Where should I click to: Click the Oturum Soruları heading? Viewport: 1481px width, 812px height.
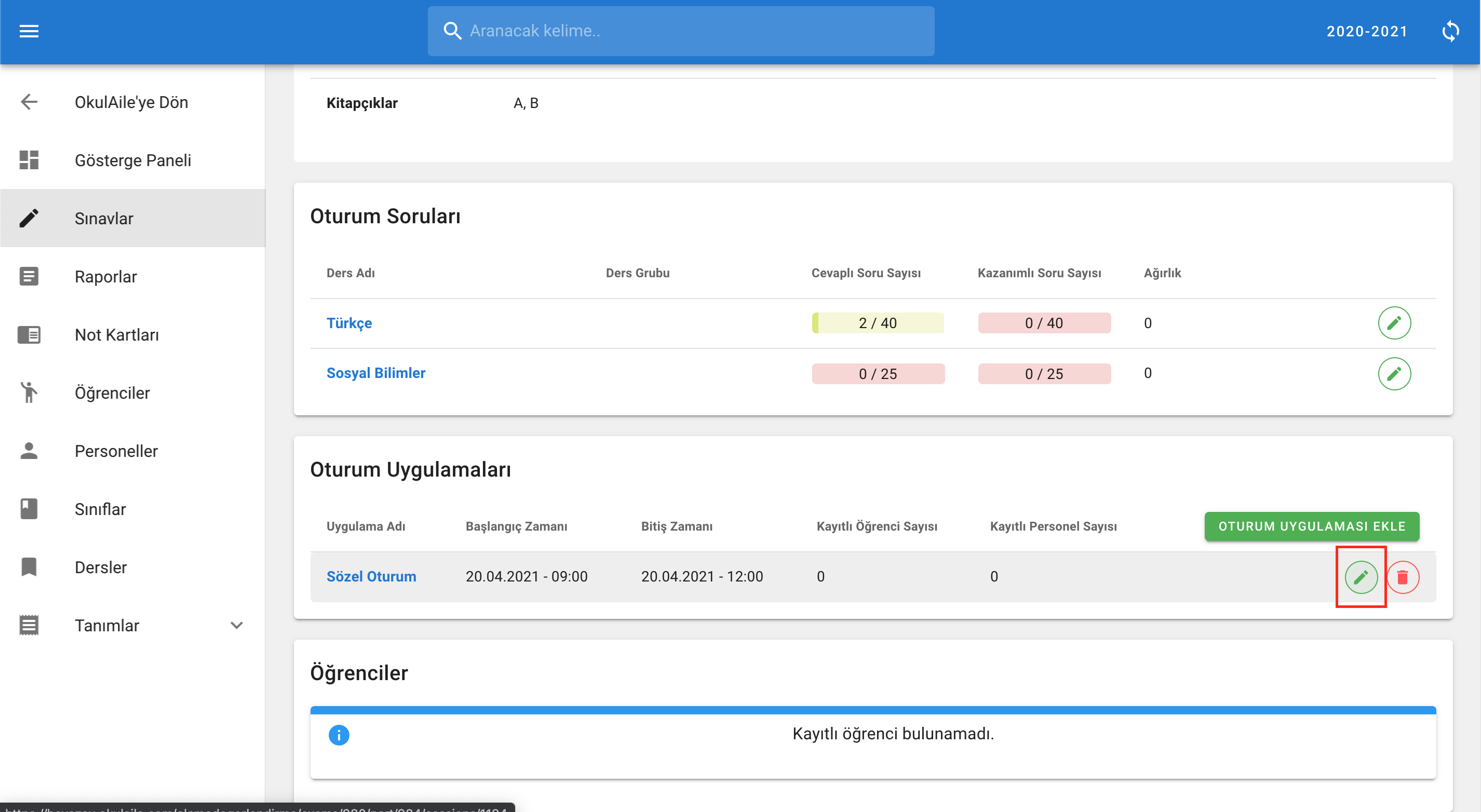coord(385,216)
